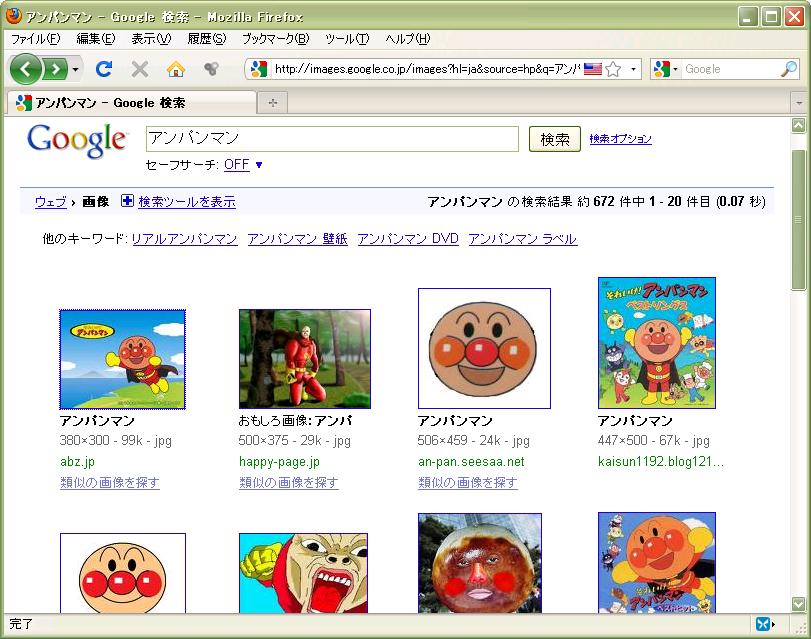Find similar images for an-pan.seesaa.net result
Screen dimensions: 811x639
[x=468, y=482]
